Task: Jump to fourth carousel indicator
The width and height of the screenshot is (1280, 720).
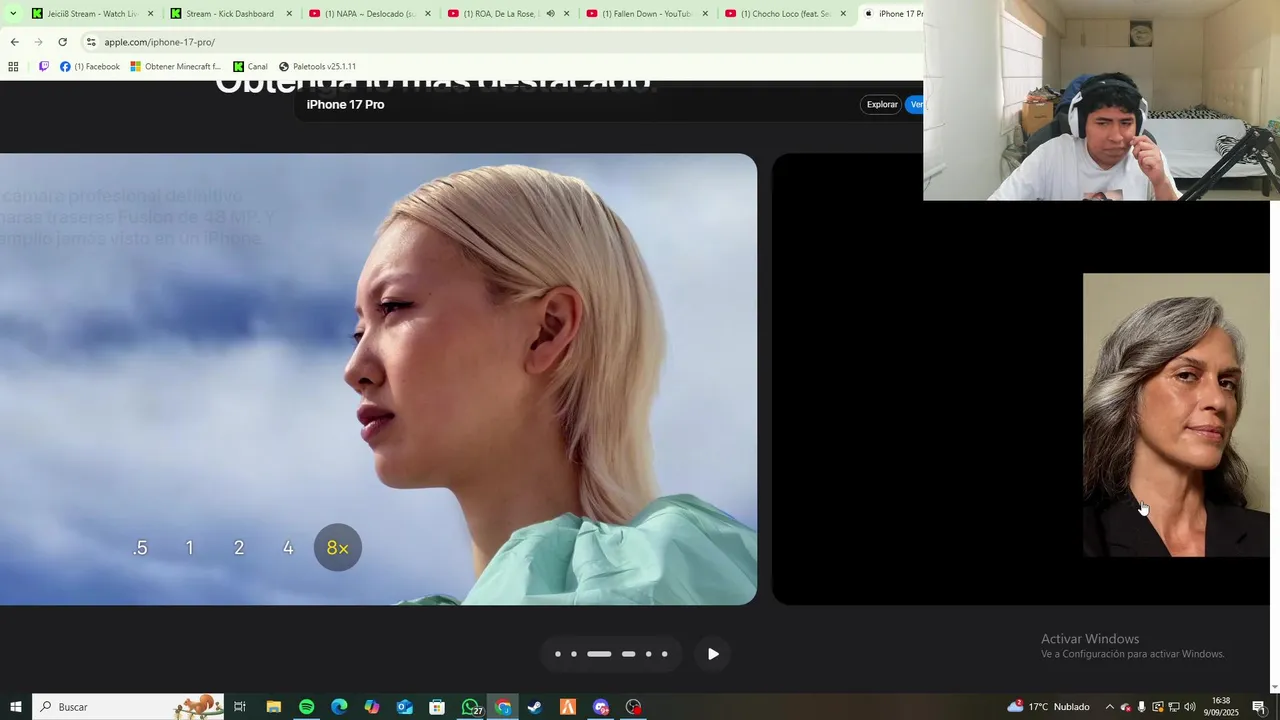Action: (628, 654)
